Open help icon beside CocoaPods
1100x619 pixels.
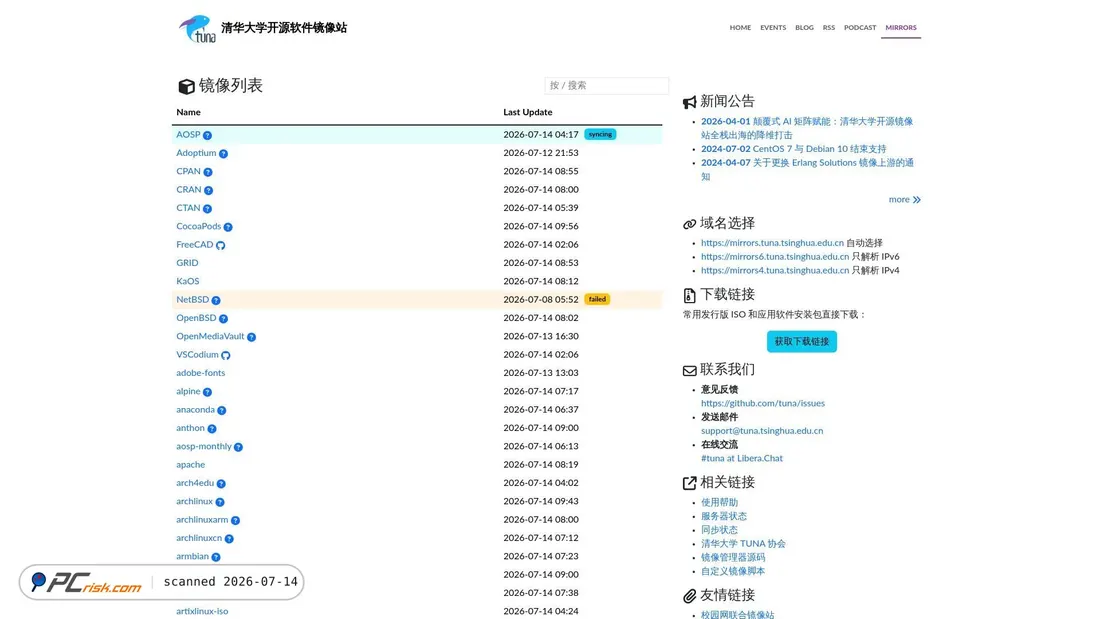[x=228, y=227]
